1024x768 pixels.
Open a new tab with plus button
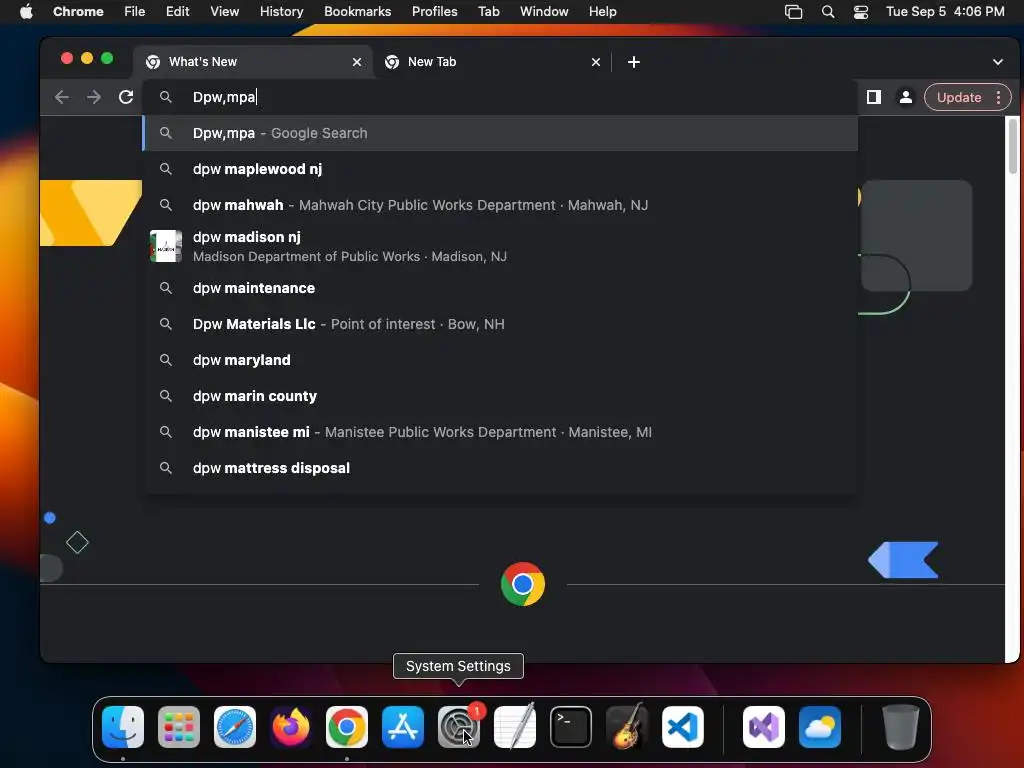coord(633,62)
